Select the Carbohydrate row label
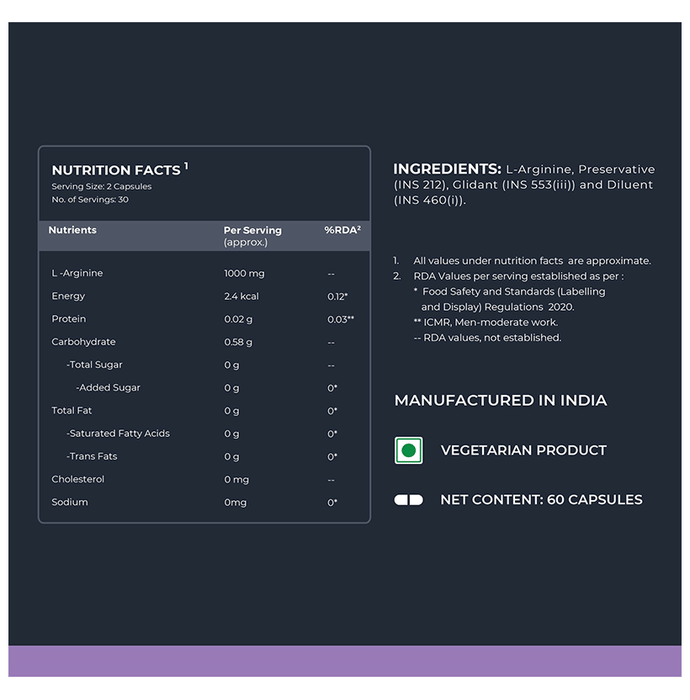Screen dimensions: 690x700 [x=83, y=342]
